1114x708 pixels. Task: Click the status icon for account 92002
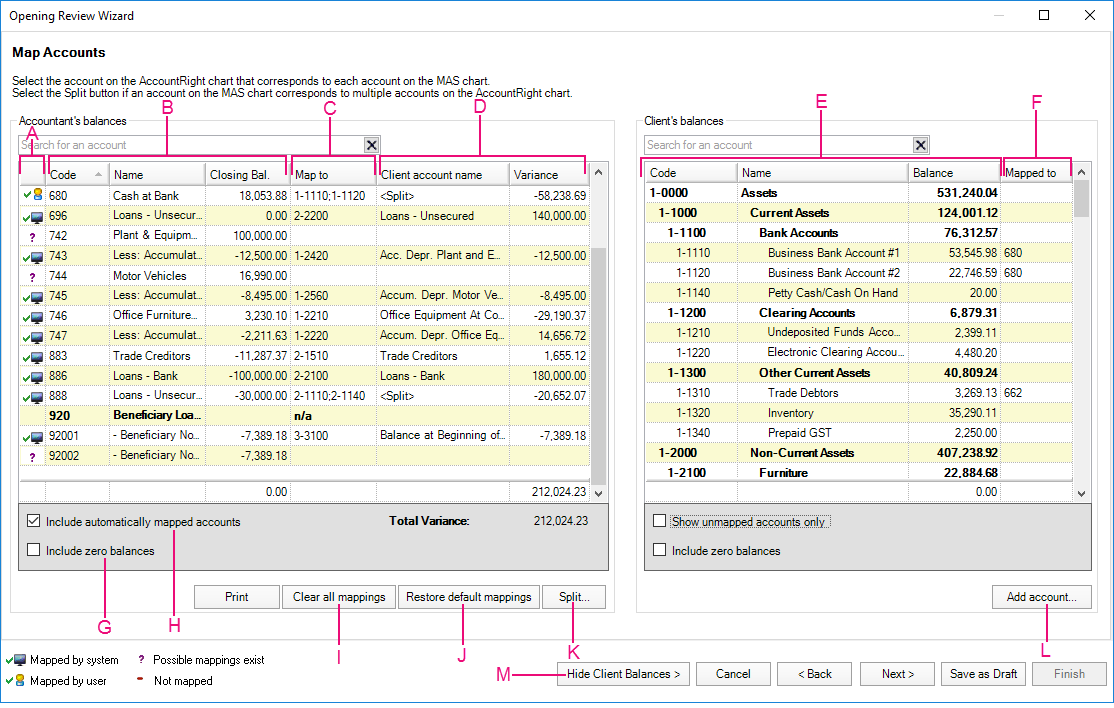point(32,456)
